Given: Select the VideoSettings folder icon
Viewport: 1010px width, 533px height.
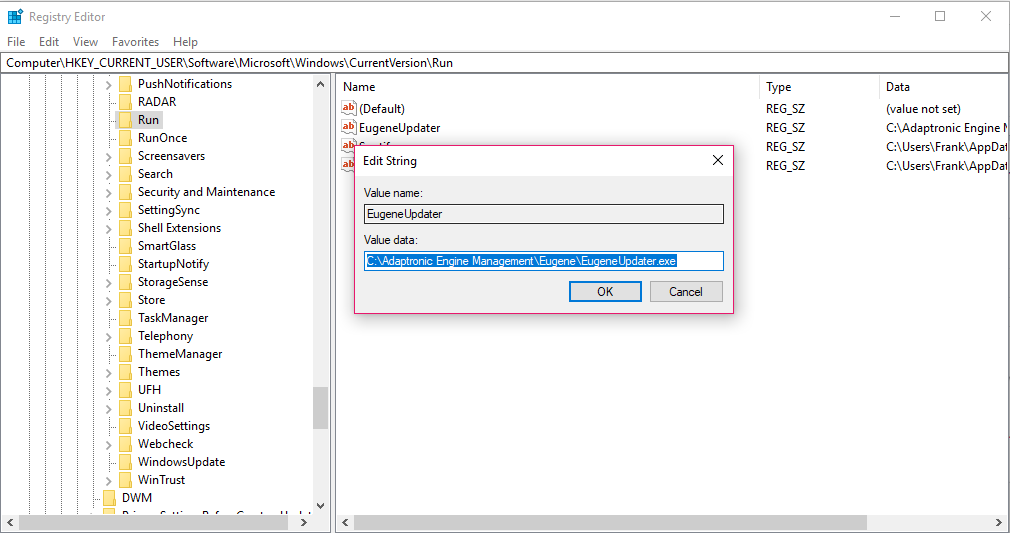Looking at the screenshot, I should (126, 427).
